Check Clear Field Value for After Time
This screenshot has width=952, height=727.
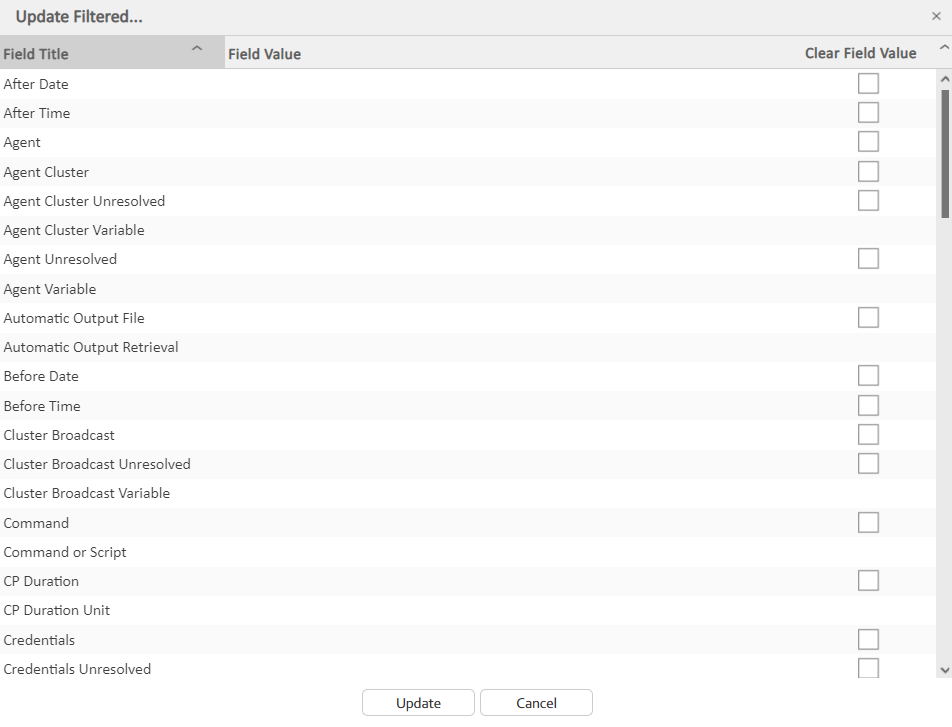868,113
